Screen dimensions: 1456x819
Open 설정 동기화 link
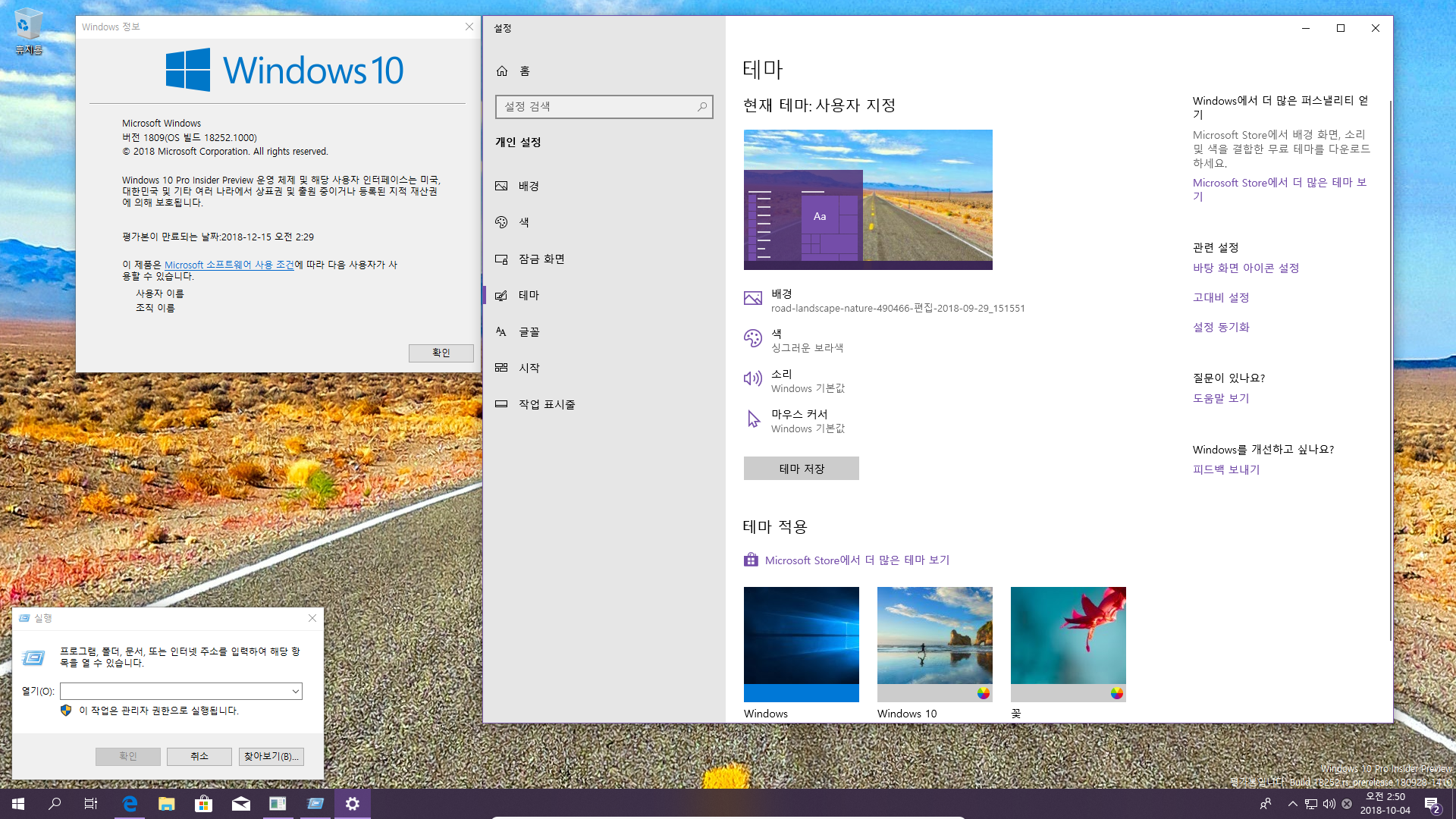coord(1221,327)
